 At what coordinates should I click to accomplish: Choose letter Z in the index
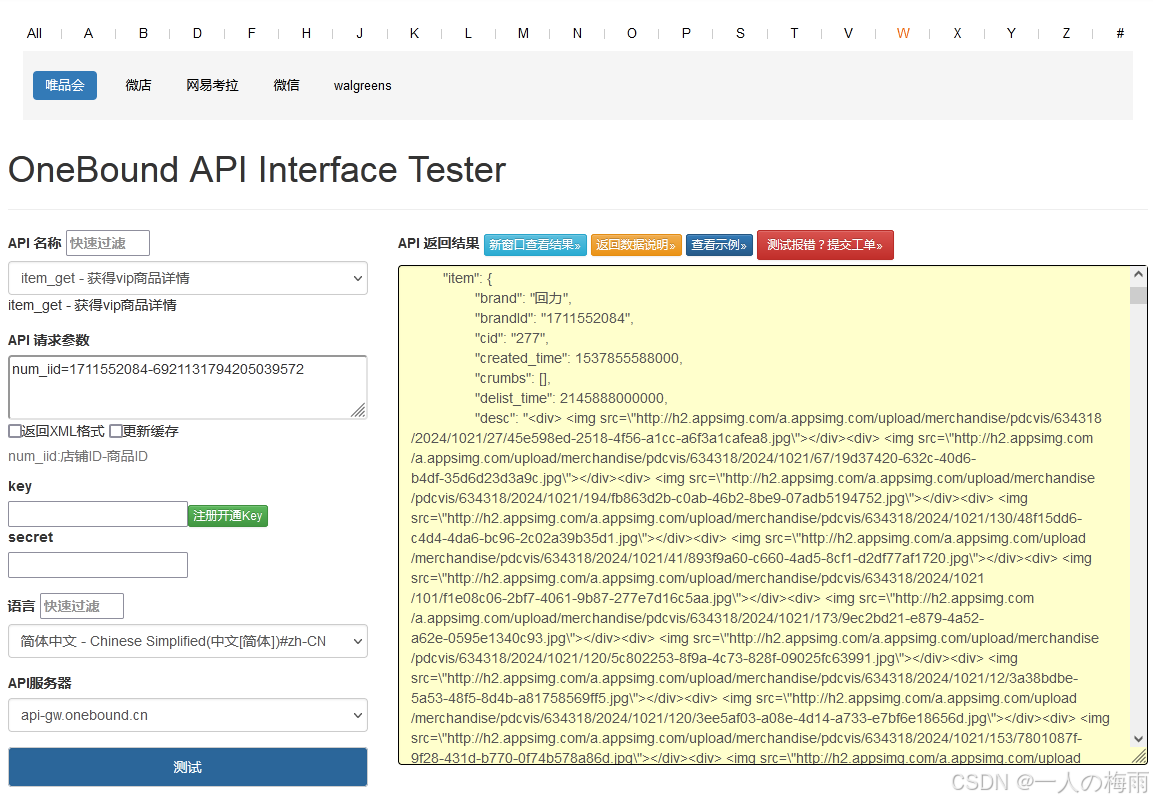(1065, 33)
